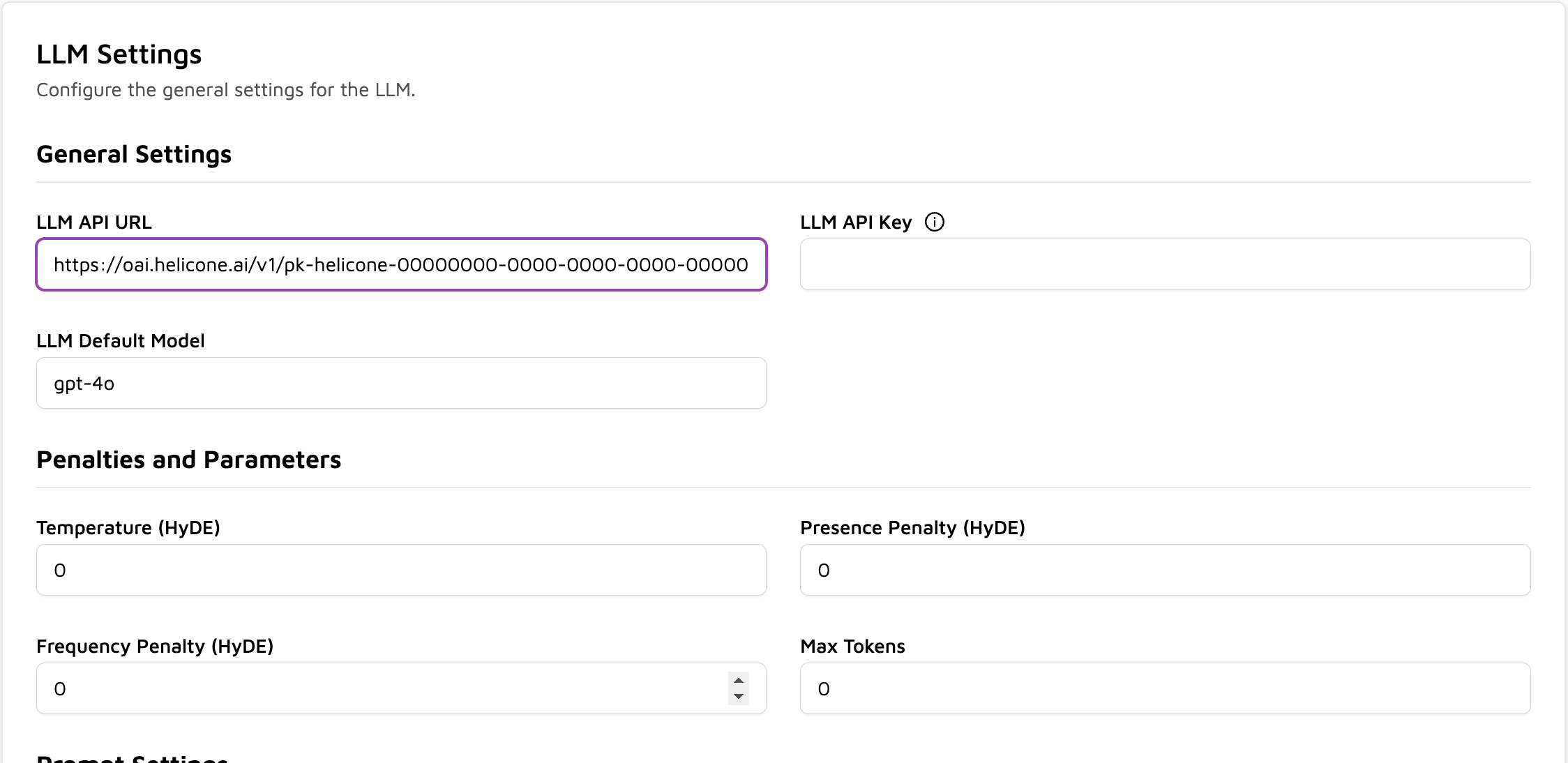Click the info icon beside LLM API Key
Viewport: 1568px width, 763px height.
(935, 221)
